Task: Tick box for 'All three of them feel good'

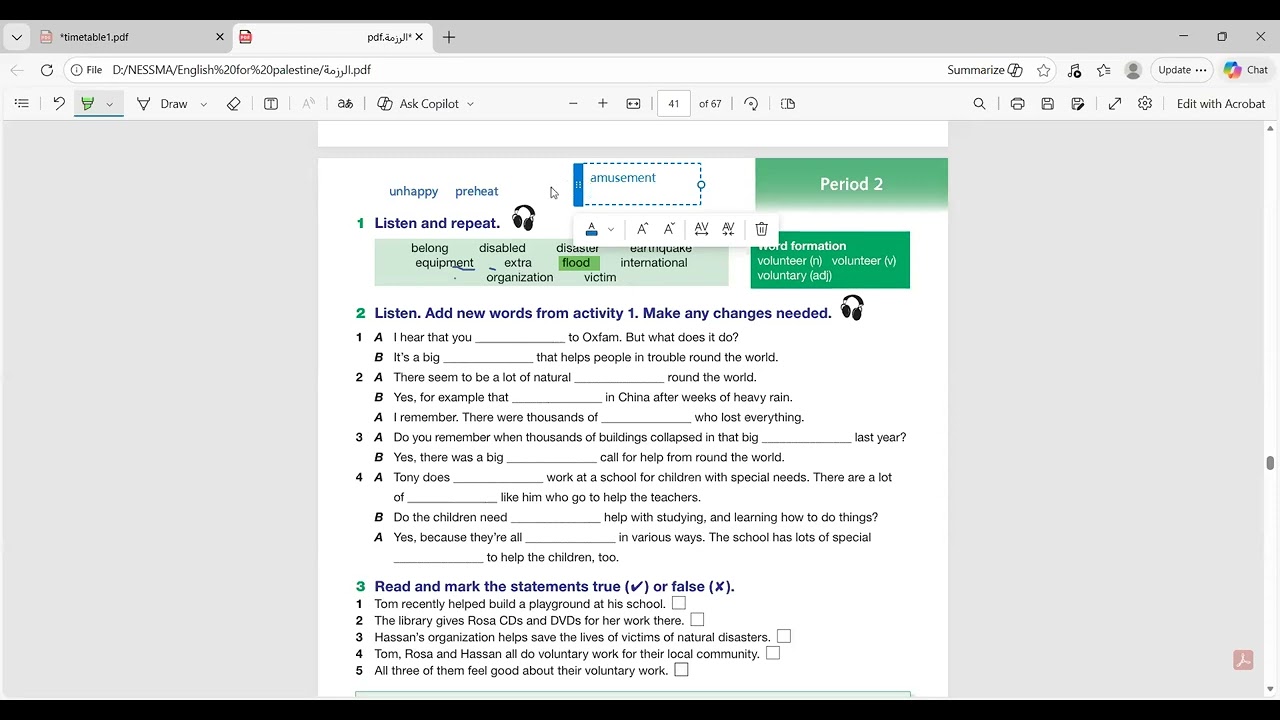Action: pos(681,670)
